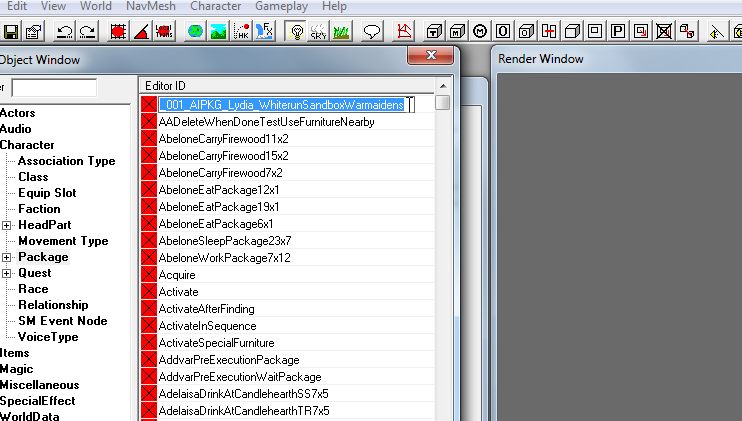This screenshot has height=421, width=742.
Task: Click the crossed-out box icon
Action: [x=664, y=32]
